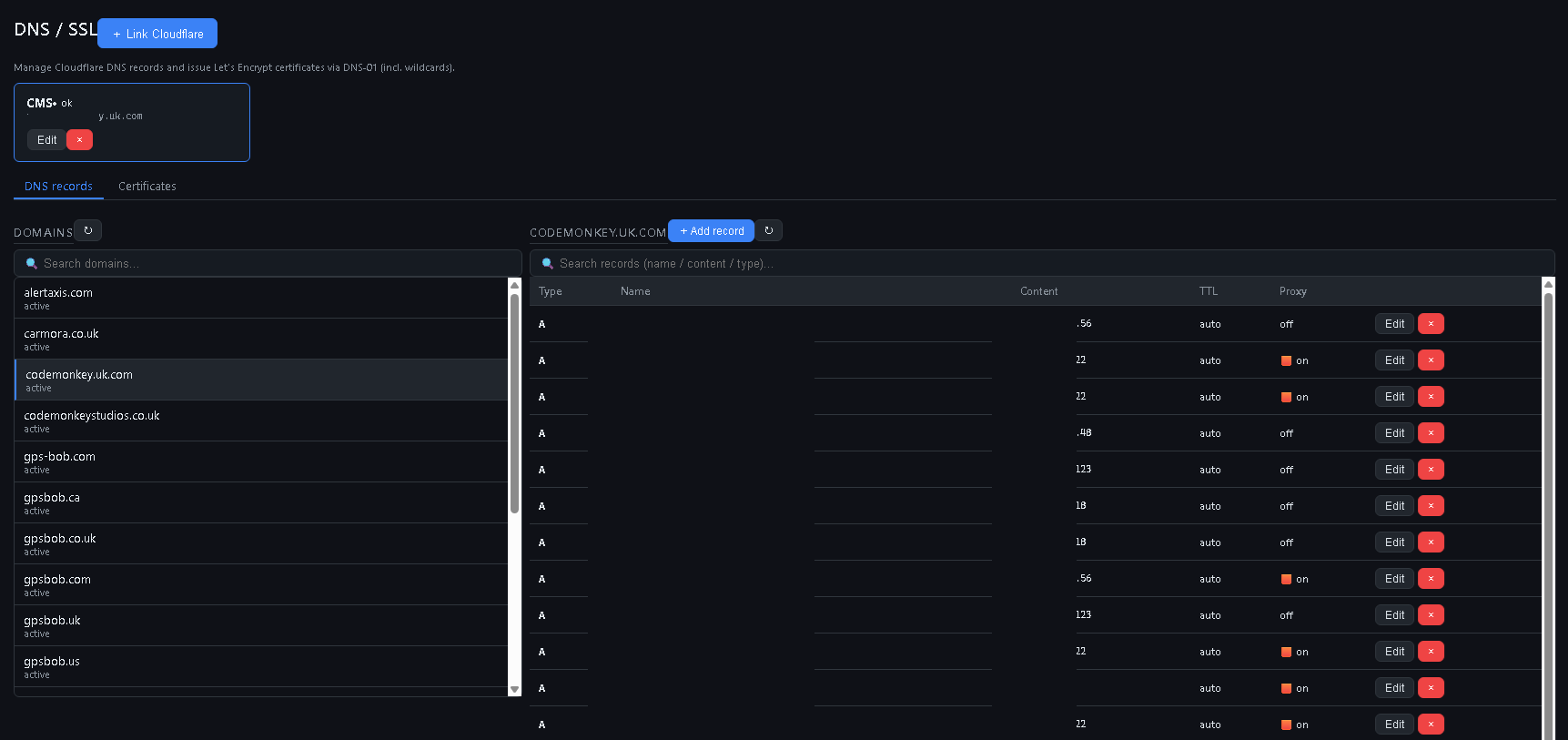Delete the second record with content 123

(x=1431, y=615)
